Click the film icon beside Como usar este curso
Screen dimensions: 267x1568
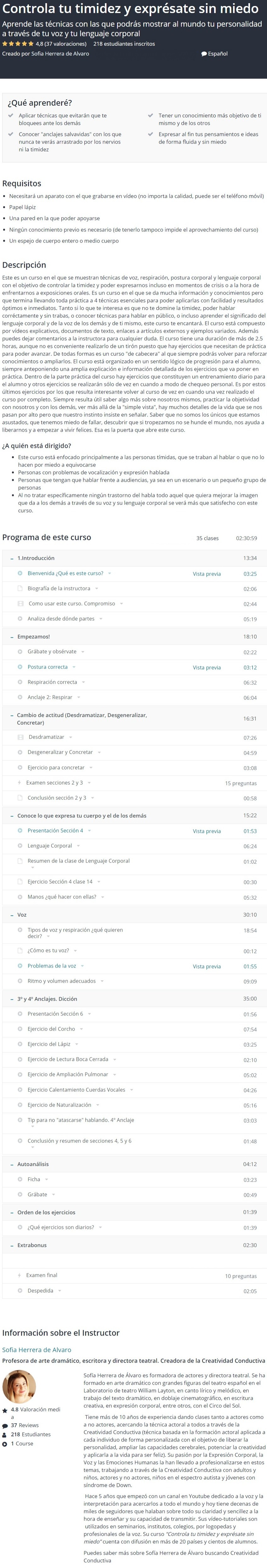(21, 603)
